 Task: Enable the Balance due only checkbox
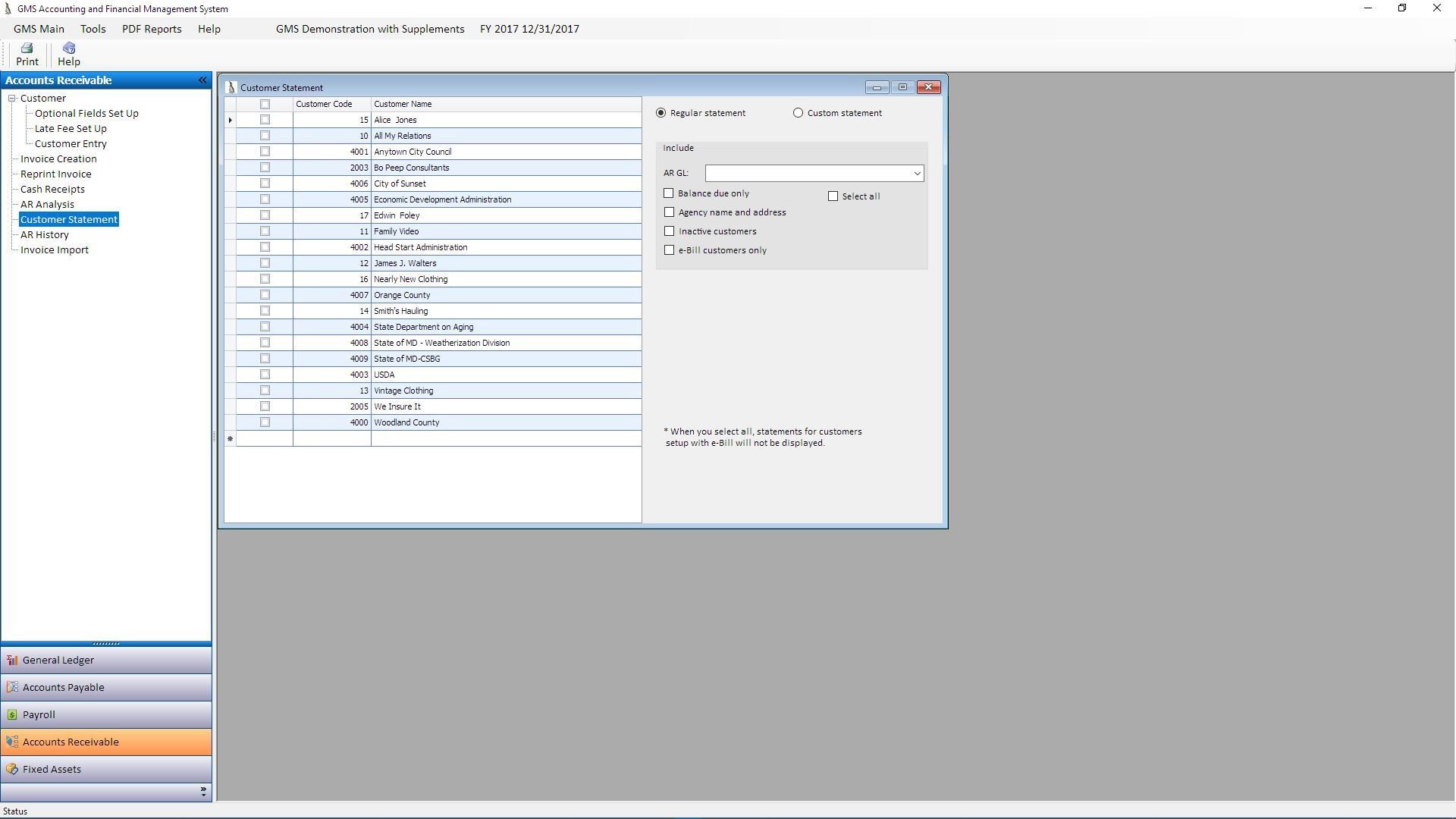click(669, 193)
